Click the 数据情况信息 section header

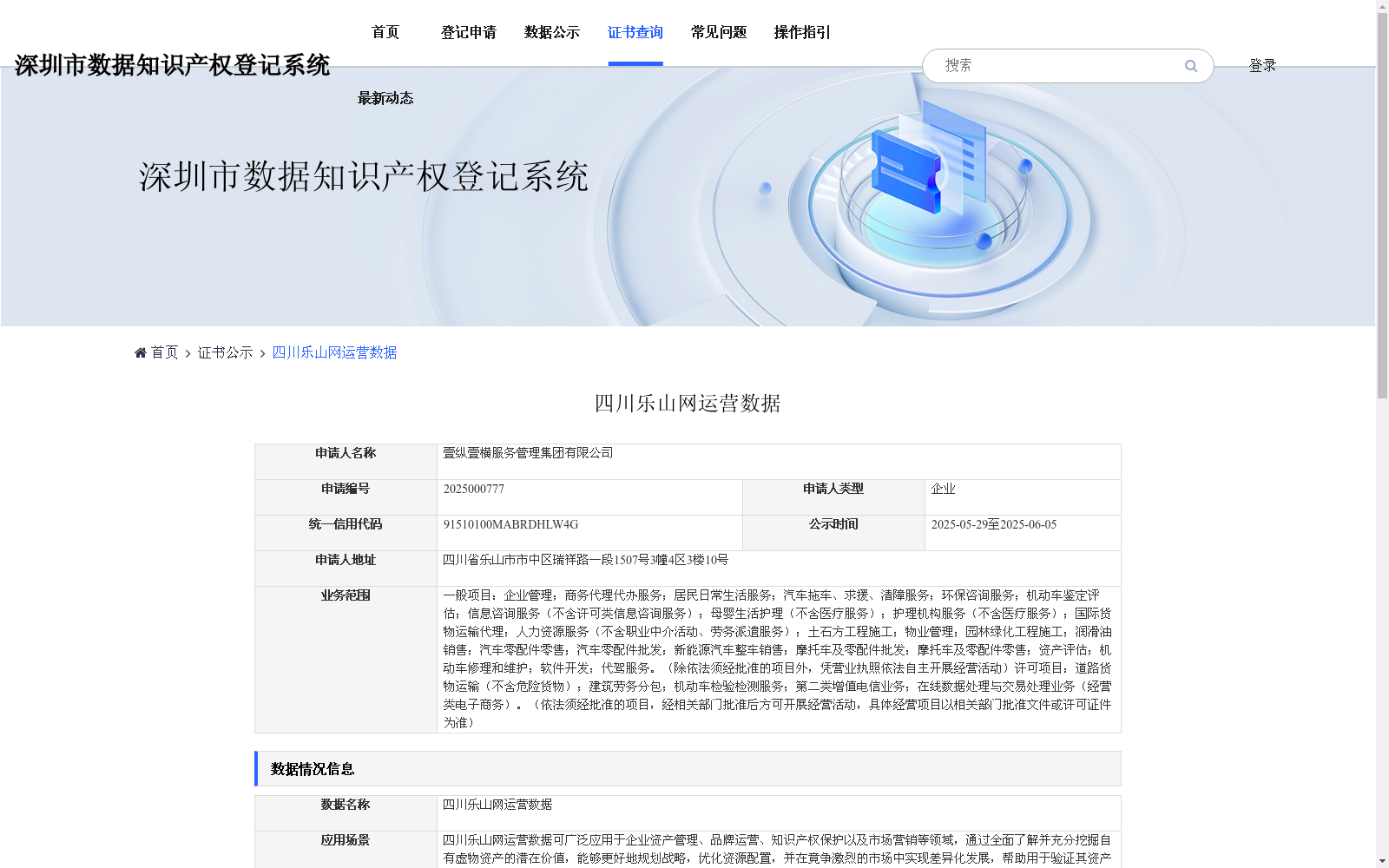tap(688, 769)
